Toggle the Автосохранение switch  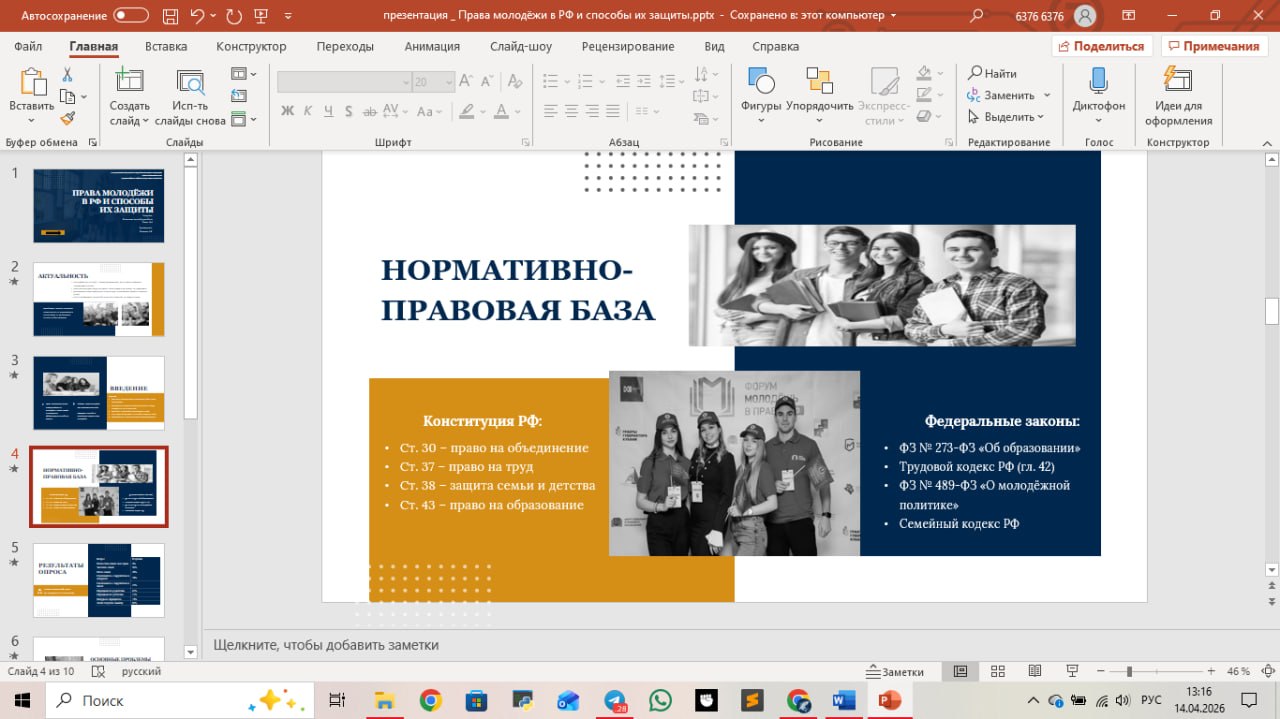[x=131, y=16]
